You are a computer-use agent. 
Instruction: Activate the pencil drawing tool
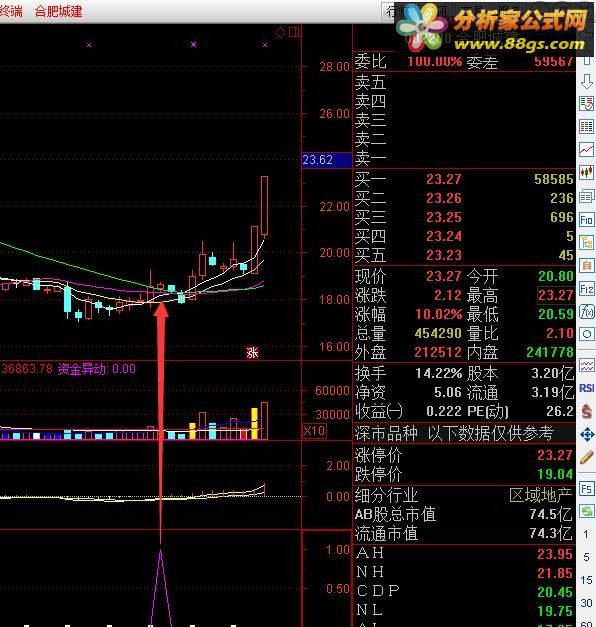[586, 457]
